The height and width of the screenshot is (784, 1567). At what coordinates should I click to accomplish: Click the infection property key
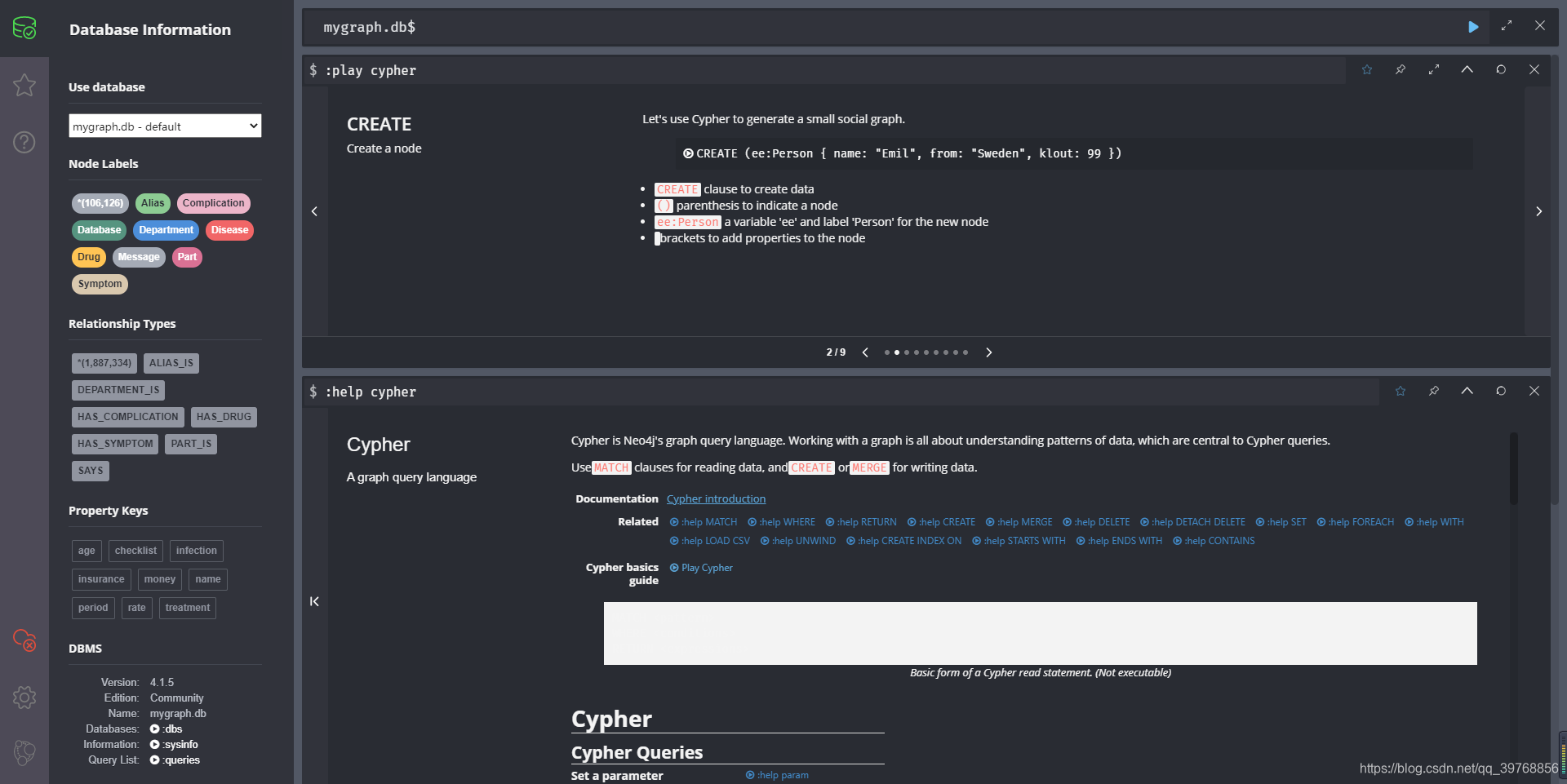pos(197,551)
